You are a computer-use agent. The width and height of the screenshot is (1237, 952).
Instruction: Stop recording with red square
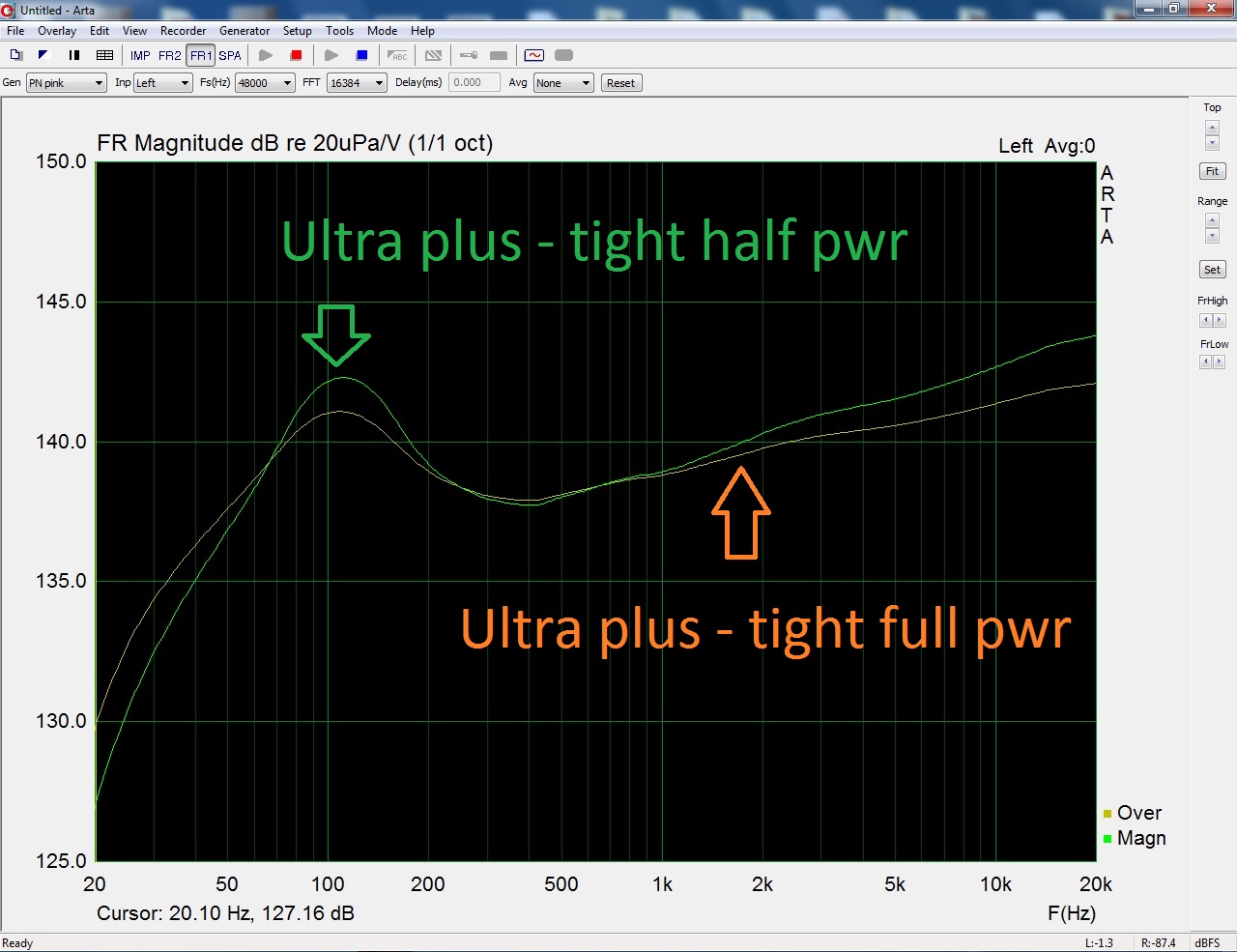pos(297,55)
